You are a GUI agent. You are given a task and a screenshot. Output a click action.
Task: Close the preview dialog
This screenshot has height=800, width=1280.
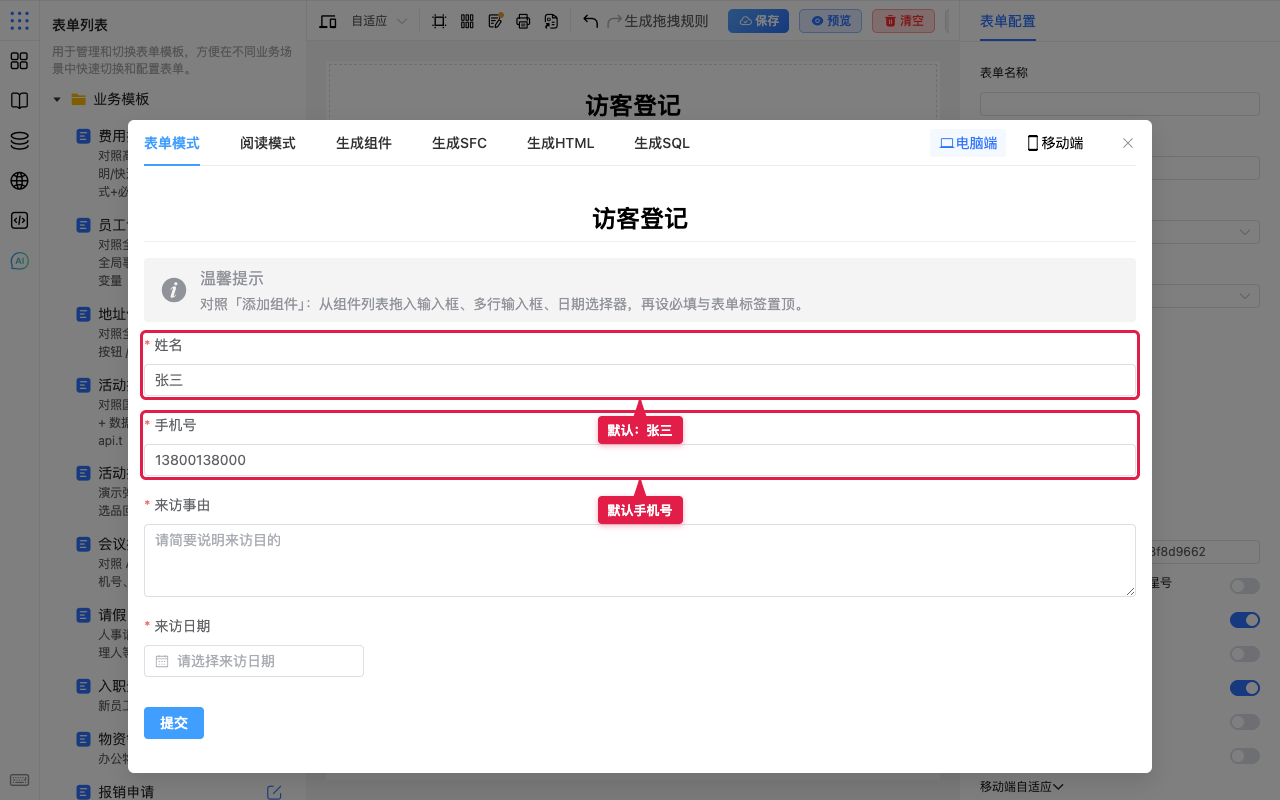pos(1128,143)
